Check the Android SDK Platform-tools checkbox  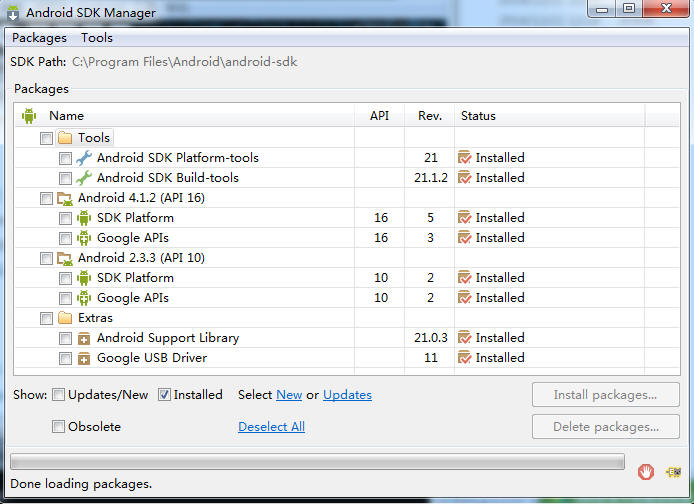point(65,158)
